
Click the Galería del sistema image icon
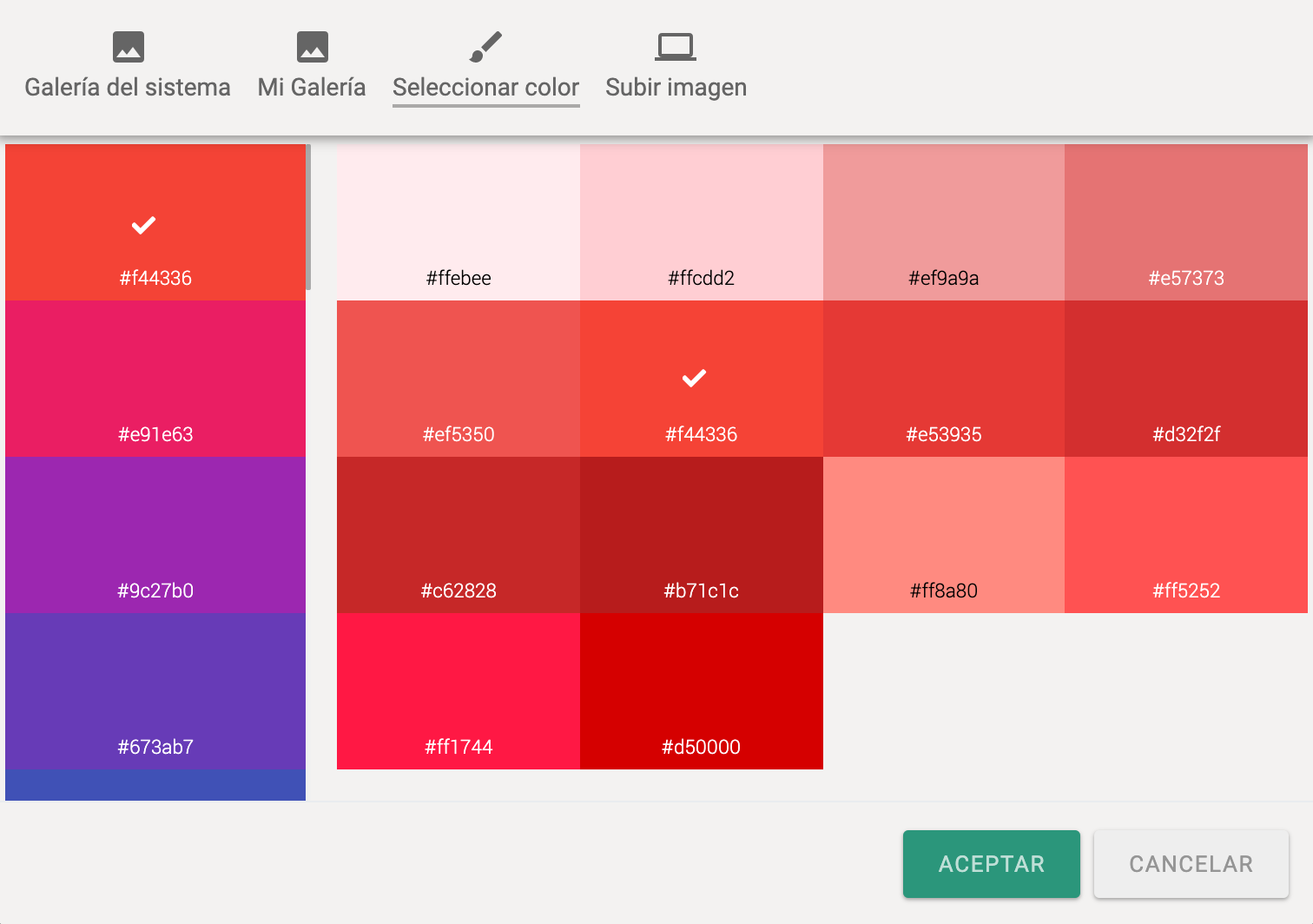tap(129, 47)
